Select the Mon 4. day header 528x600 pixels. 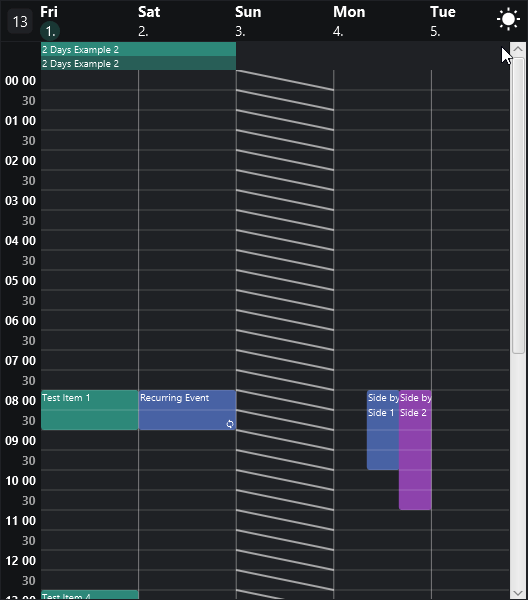(349, 21)
